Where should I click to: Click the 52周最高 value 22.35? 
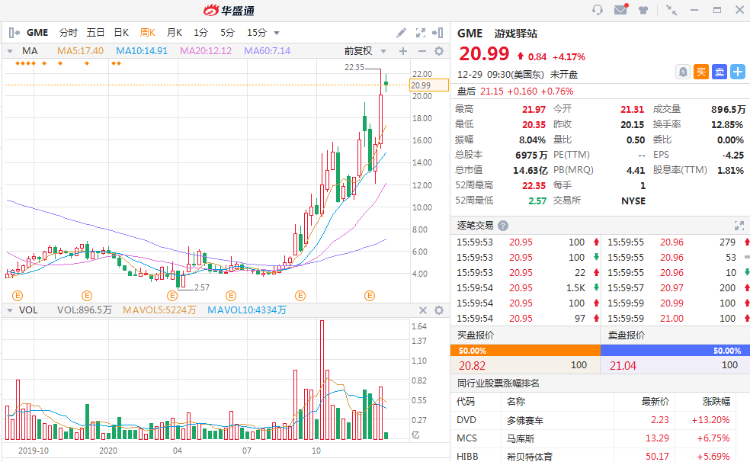coord(534,186)
